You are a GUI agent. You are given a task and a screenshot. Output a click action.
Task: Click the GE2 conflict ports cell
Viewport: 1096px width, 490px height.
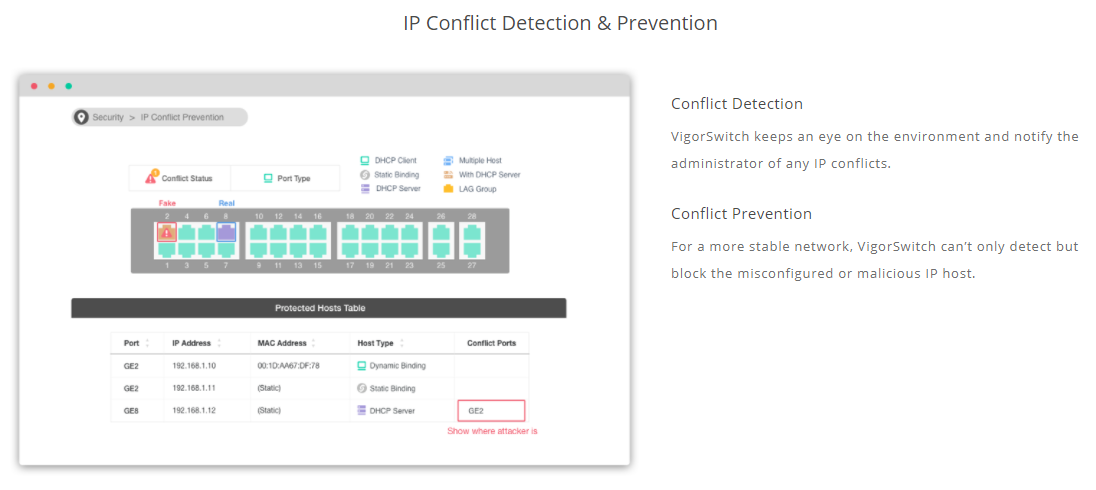pos(491,410)
